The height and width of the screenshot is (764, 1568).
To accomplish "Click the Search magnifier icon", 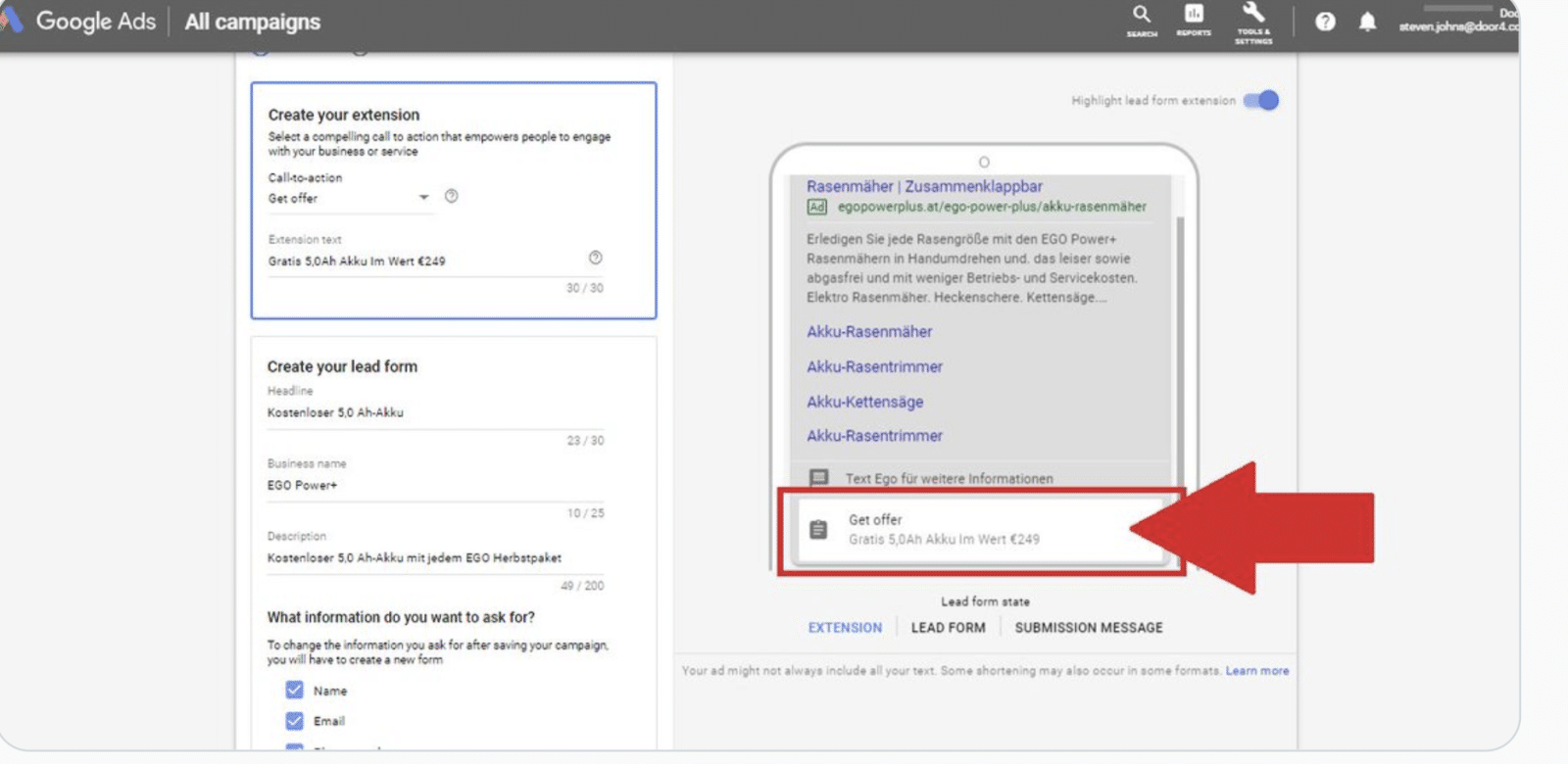I will pos(1142,16).
